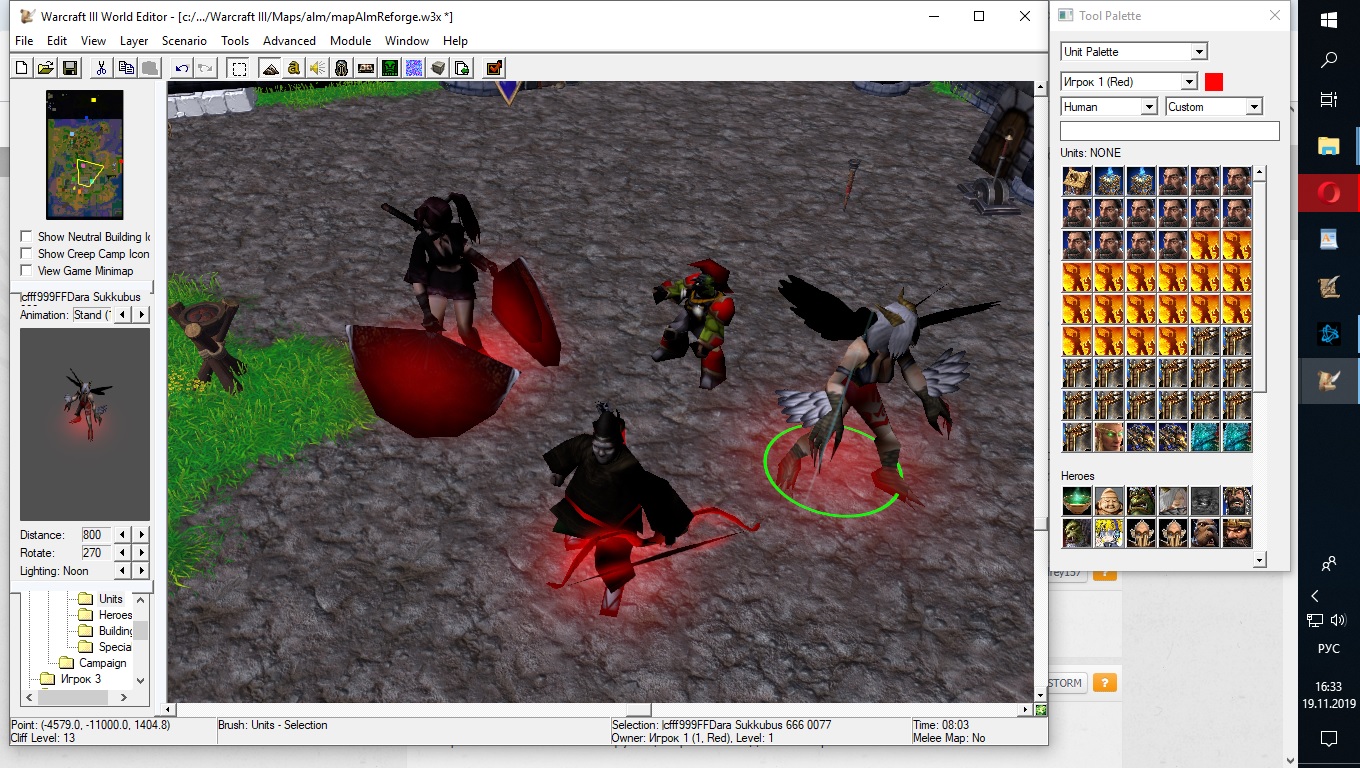Open the Opera browser from the taskbar
This screenshot has width=1360, height=768.
point(1329,193)
